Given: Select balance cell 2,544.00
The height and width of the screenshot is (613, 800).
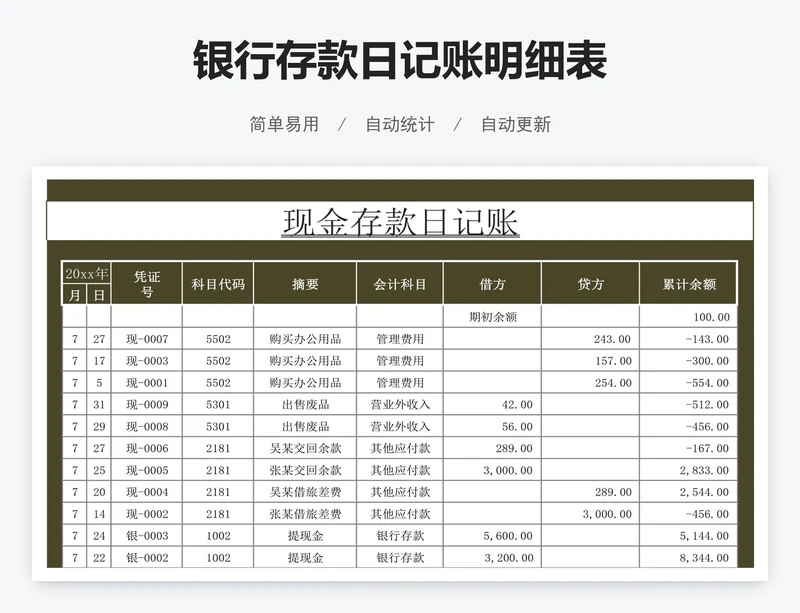Looking at the screenshot, I should click(x=688, y=492).
